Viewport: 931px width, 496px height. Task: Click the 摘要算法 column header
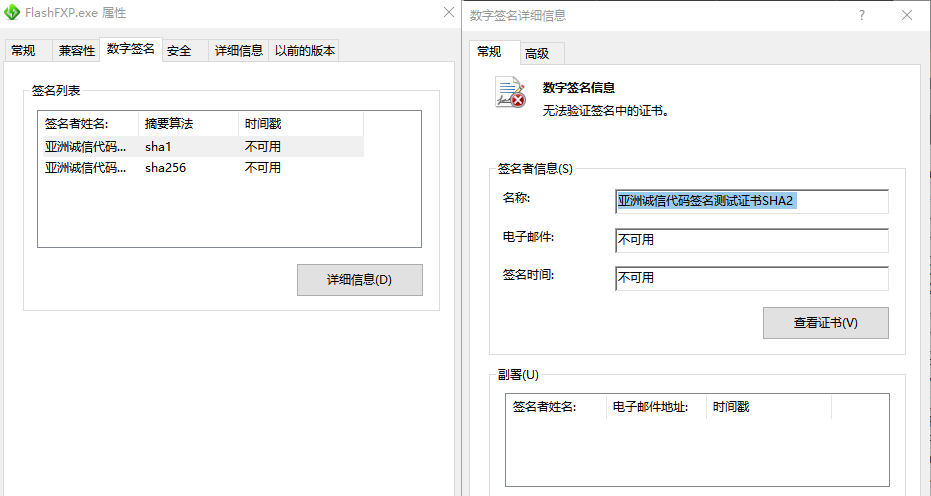click(x=188, y=124)
